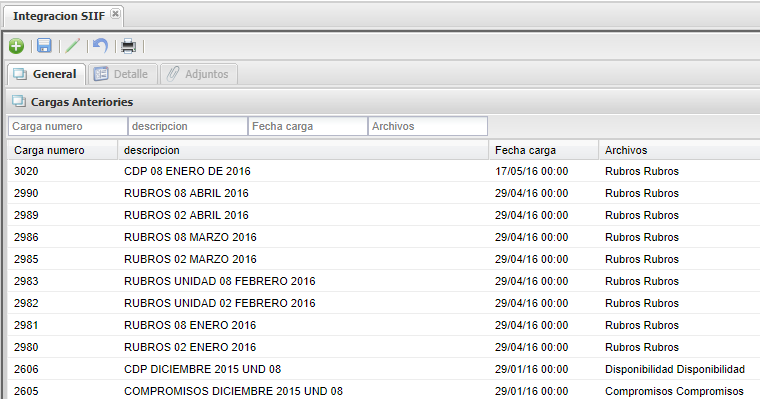Click the green pencil edit icon
The width and height of the screenshot is (760, 399).
click(x=72, y=46)
